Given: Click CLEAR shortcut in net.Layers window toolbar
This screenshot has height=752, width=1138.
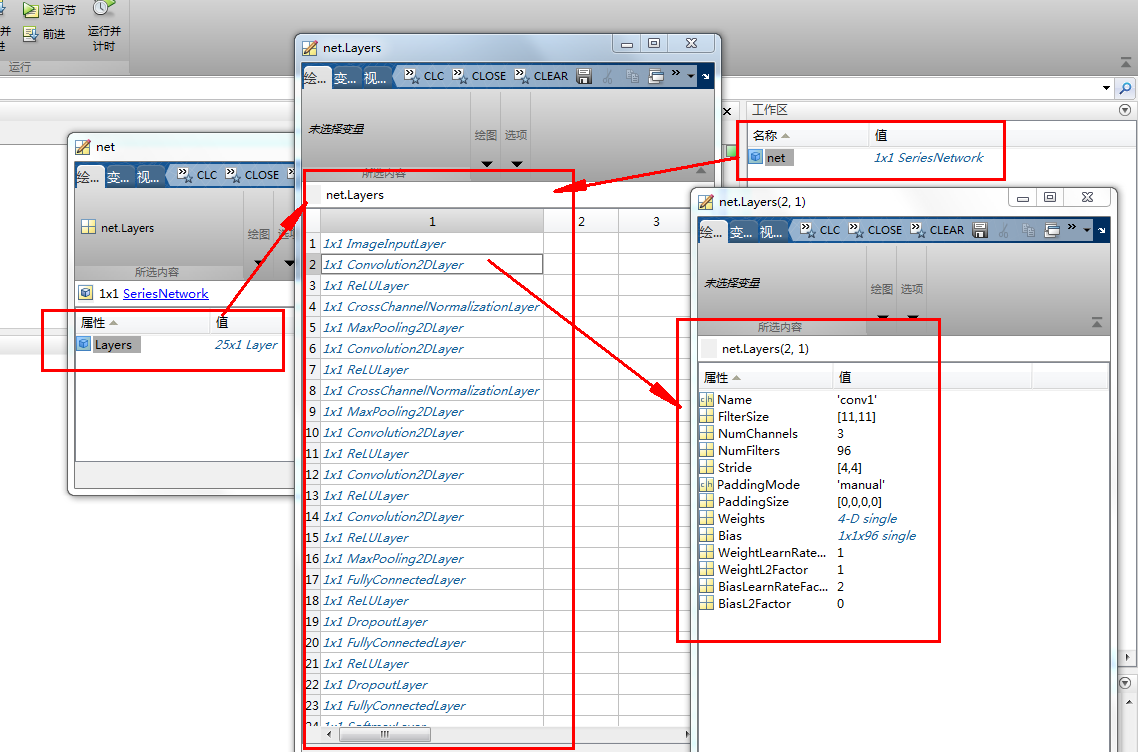Looking at the screenshot, I should point(542,75).
